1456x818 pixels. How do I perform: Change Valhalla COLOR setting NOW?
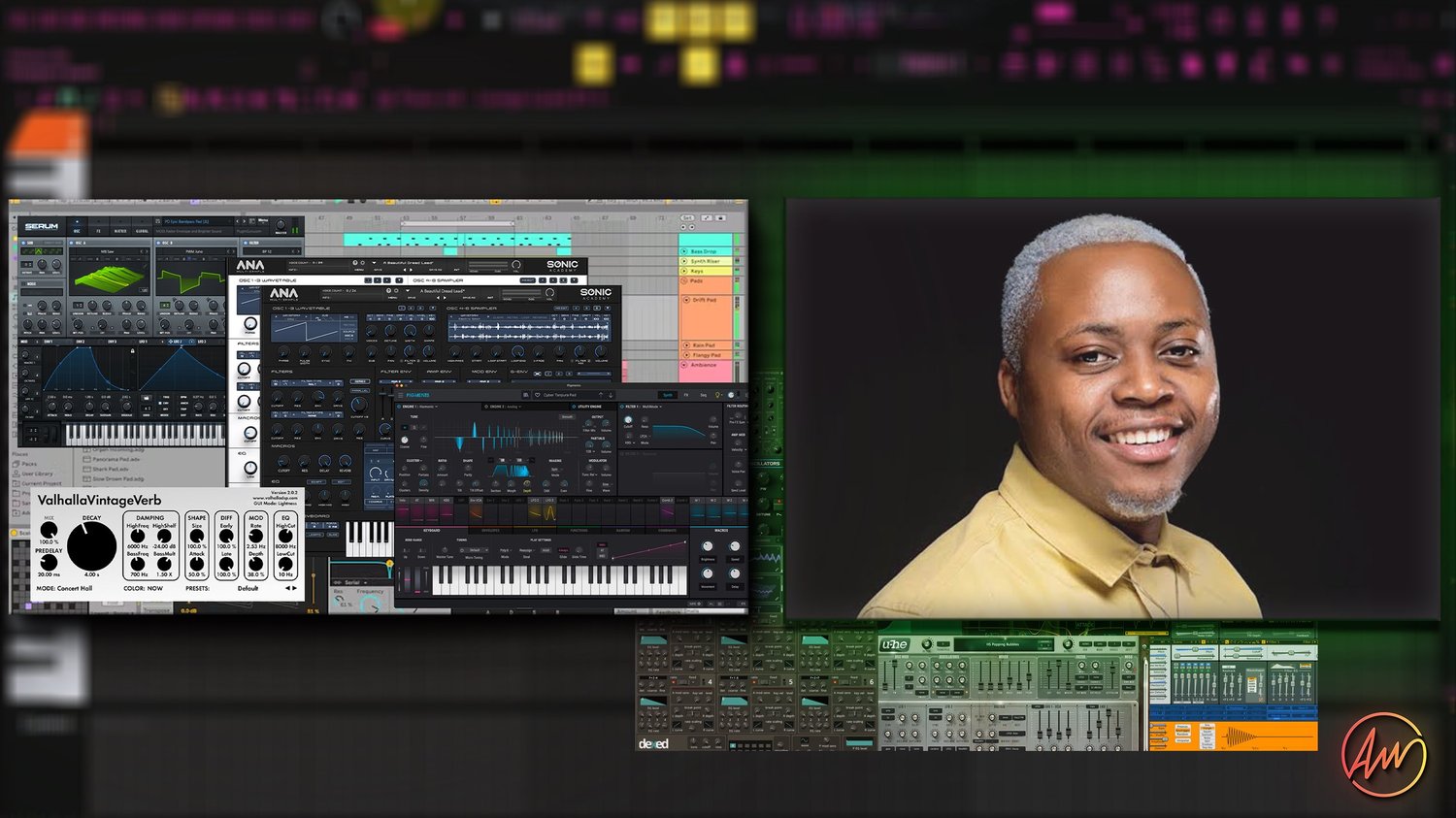tap(144, 588)
